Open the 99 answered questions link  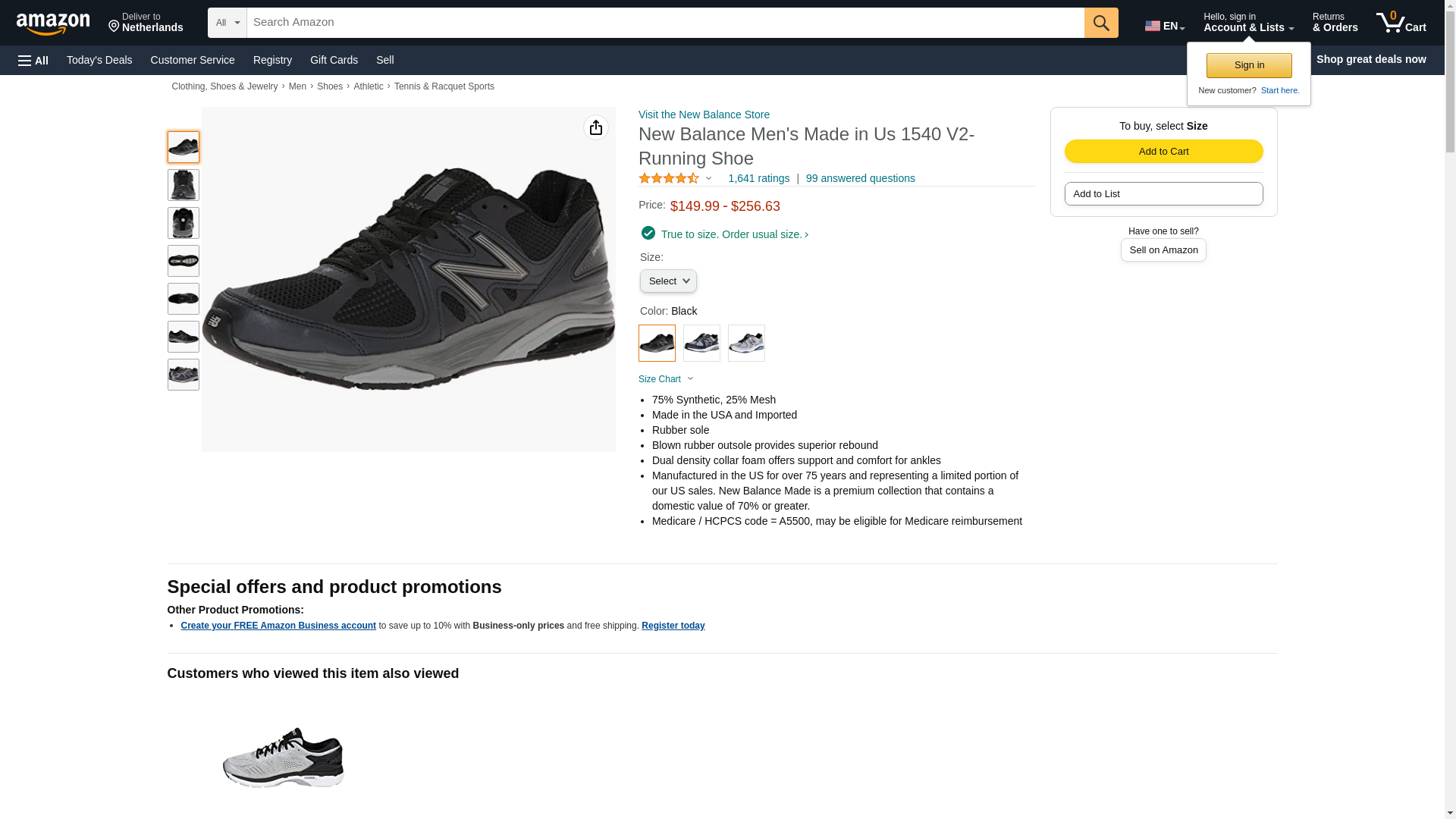point(860,178)
